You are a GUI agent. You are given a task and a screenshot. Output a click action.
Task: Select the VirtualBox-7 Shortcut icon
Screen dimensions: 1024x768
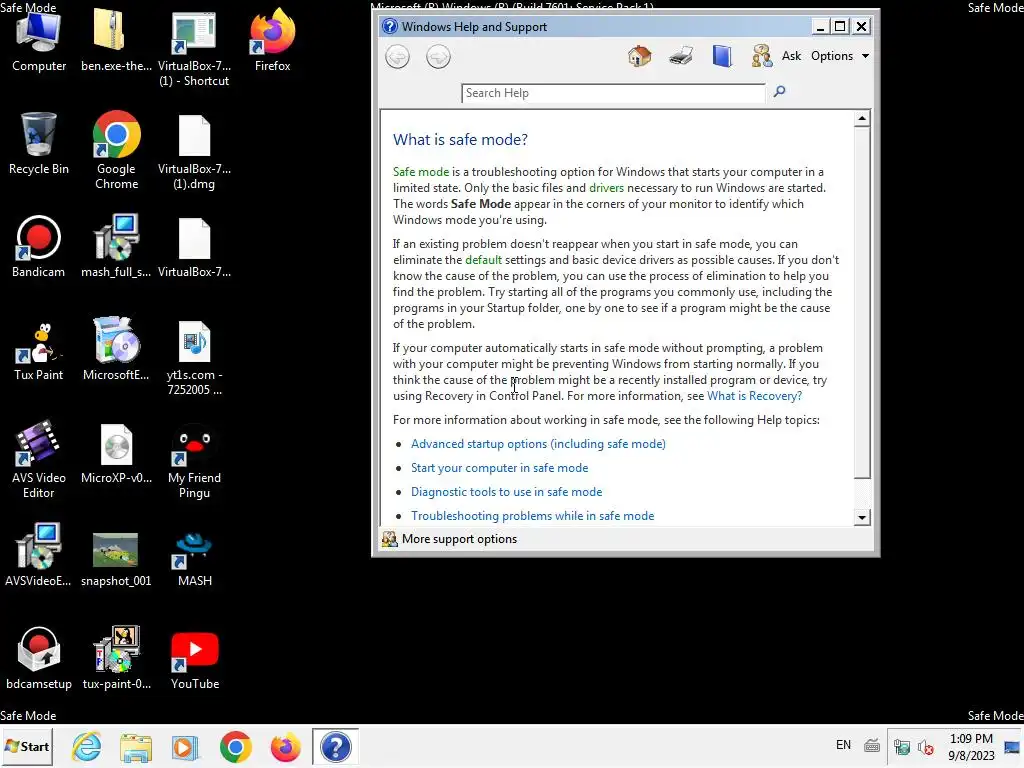pos(194,49)
